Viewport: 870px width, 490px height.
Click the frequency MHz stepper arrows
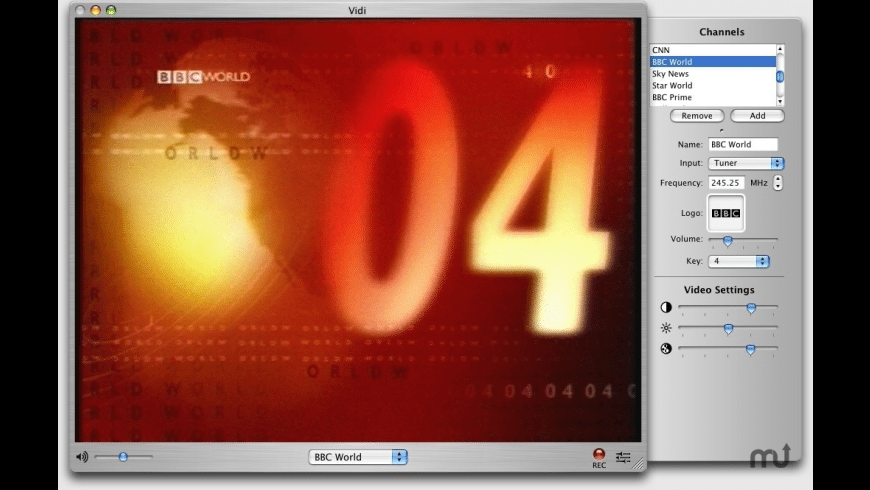pyautogui.click(x=778, y=183)
